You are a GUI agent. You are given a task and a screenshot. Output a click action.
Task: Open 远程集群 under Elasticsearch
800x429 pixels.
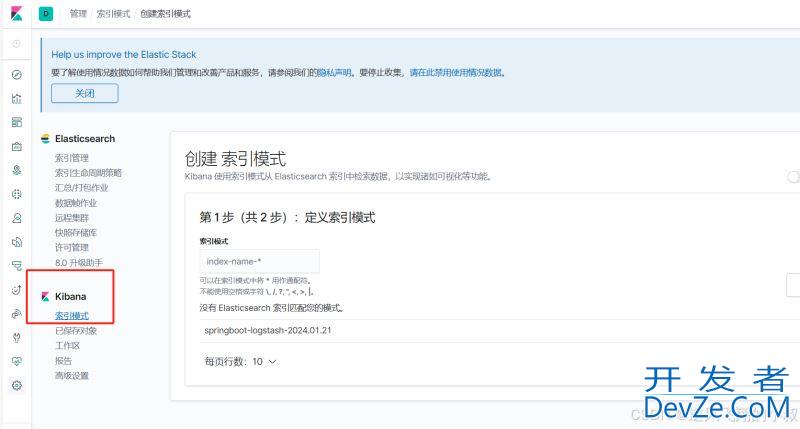tap(72, 218)
